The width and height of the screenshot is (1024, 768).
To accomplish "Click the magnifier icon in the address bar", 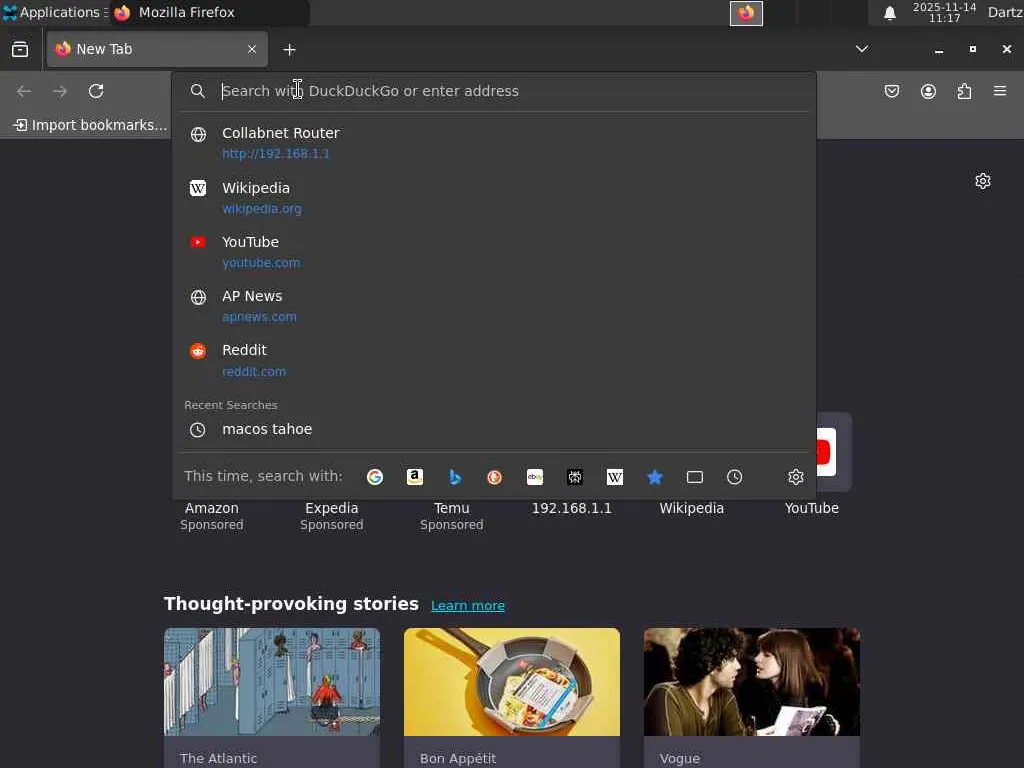I will pyautogui.click(x=198, y=91).
